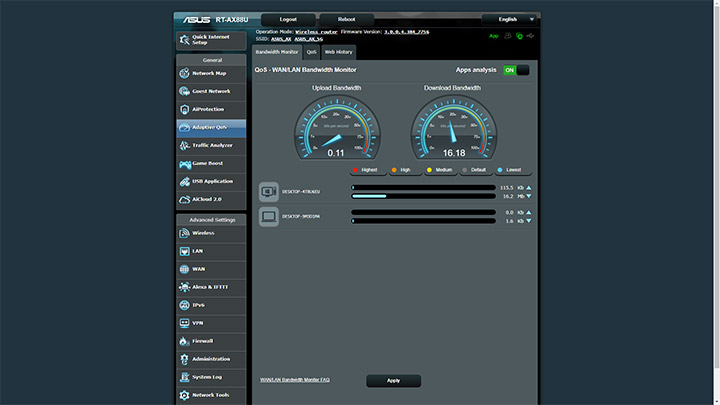This screenshot has height=405, width=720.
Task: Open the System Log page
Action: (x=211, y=377)
